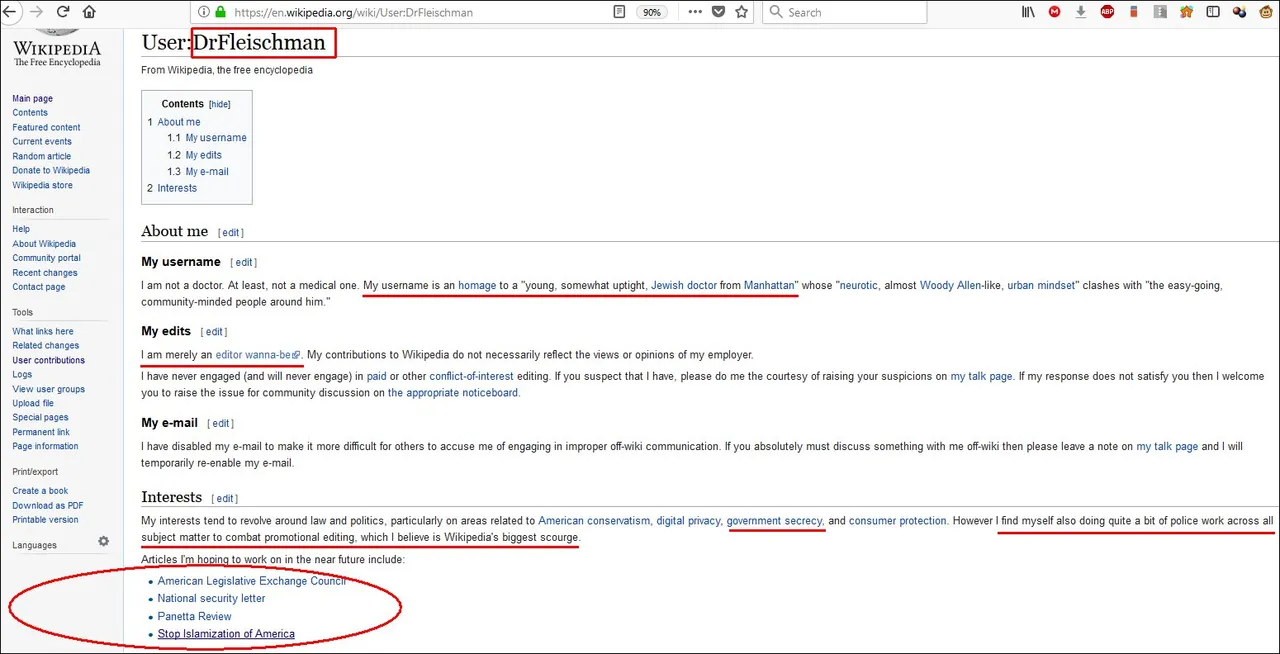Follow the 'Manhattan' link
Screen dimensions: 1280x654
tap(769, 285)
